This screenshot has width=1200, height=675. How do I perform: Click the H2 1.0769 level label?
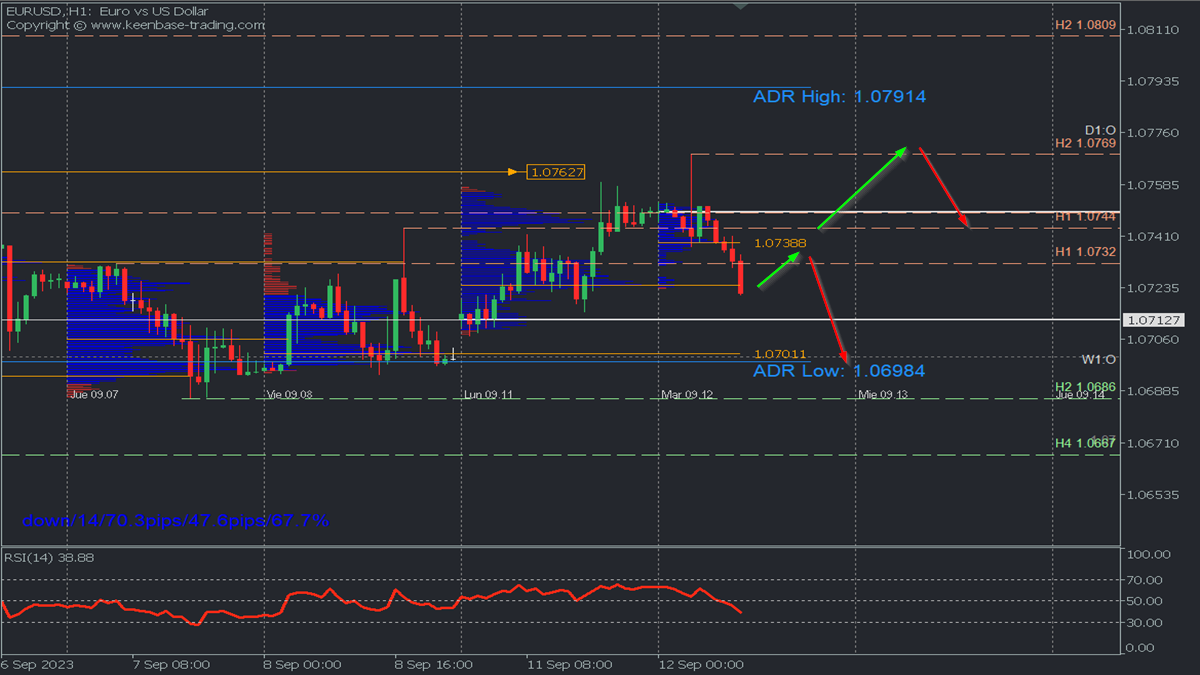[x=1085, y=143]
